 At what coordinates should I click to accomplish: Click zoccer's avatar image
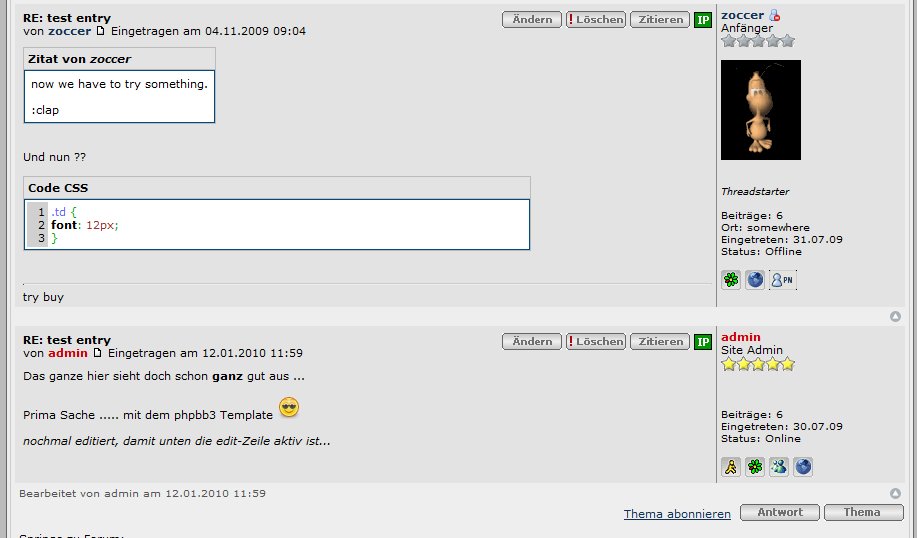761,109
